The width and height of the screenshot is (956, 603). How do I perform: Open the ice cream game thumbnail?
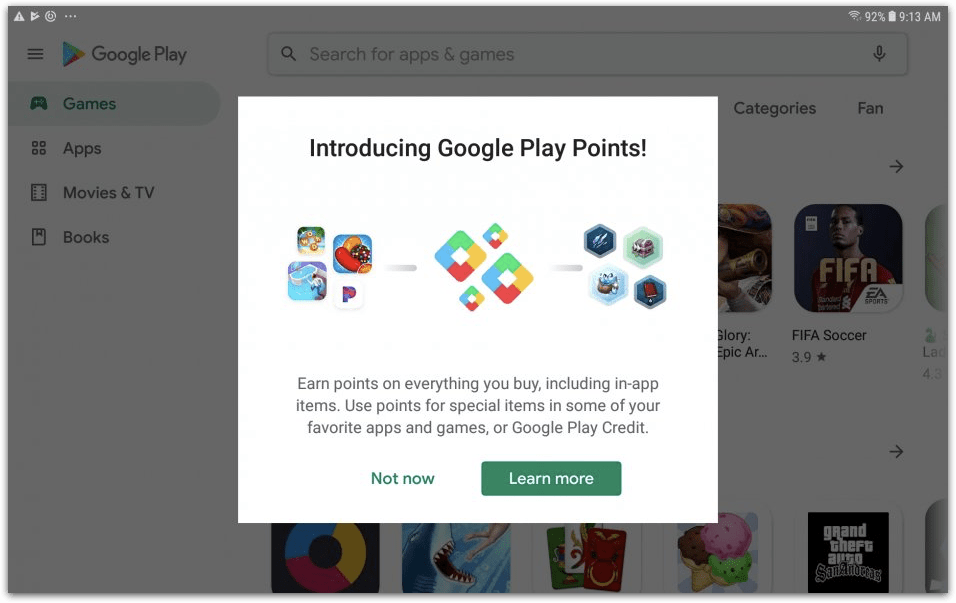(x=718, y=553)
